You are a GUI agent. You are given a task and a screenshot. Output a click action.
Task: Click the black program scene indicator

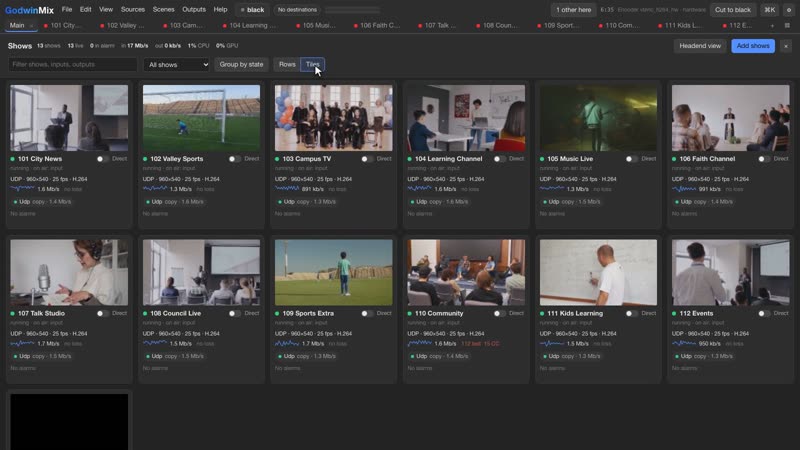click(252, 10)
